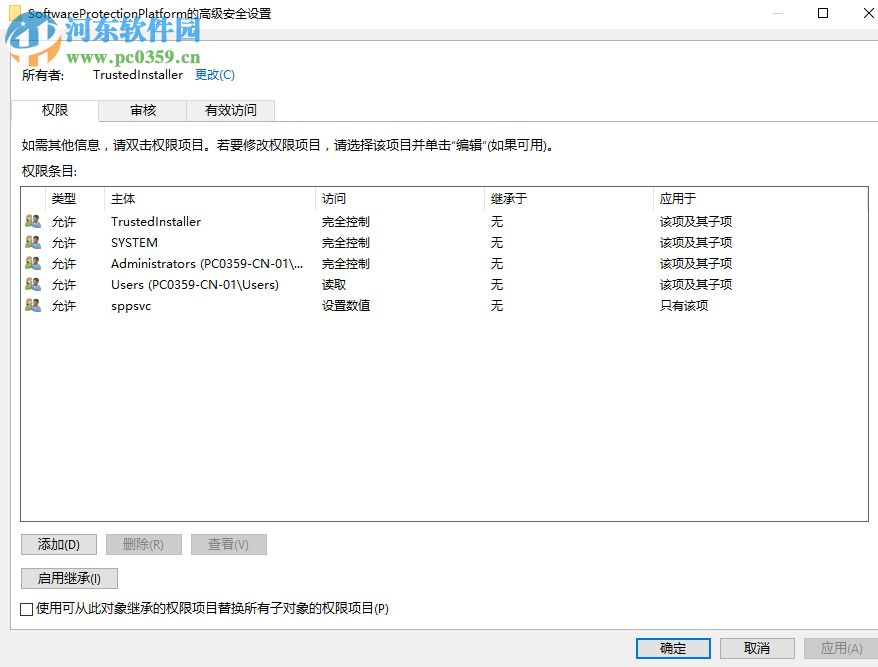Switch to the 有效访问 tab
Image resolution: width=878 pixels, height=667 pixels.
(231, 111)
